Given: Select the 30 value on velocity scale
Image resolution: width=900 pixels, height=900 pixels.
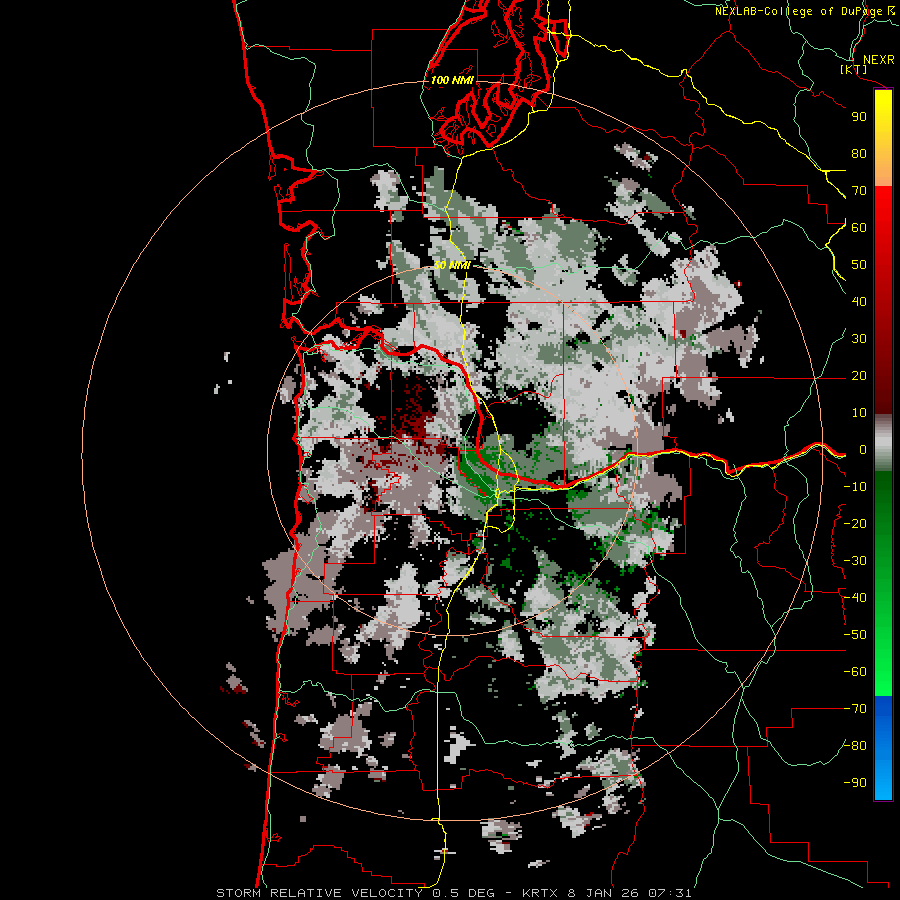Looking at the screenshot, I should (859, 339).
